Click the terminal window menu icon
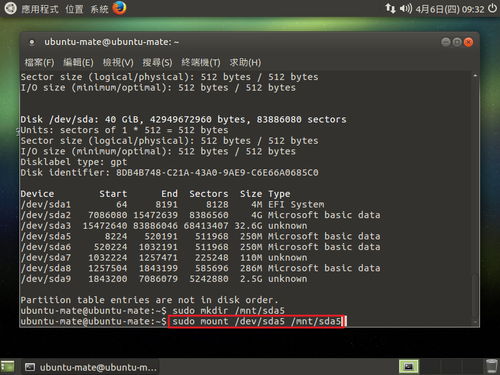500x375 pixels. [x=32, y=42]
